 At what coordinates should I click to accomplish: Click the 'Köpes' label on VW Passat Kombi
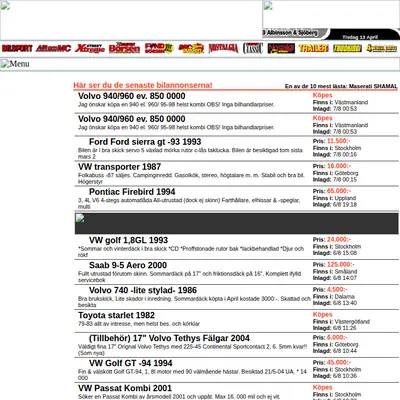click(322, 387)
